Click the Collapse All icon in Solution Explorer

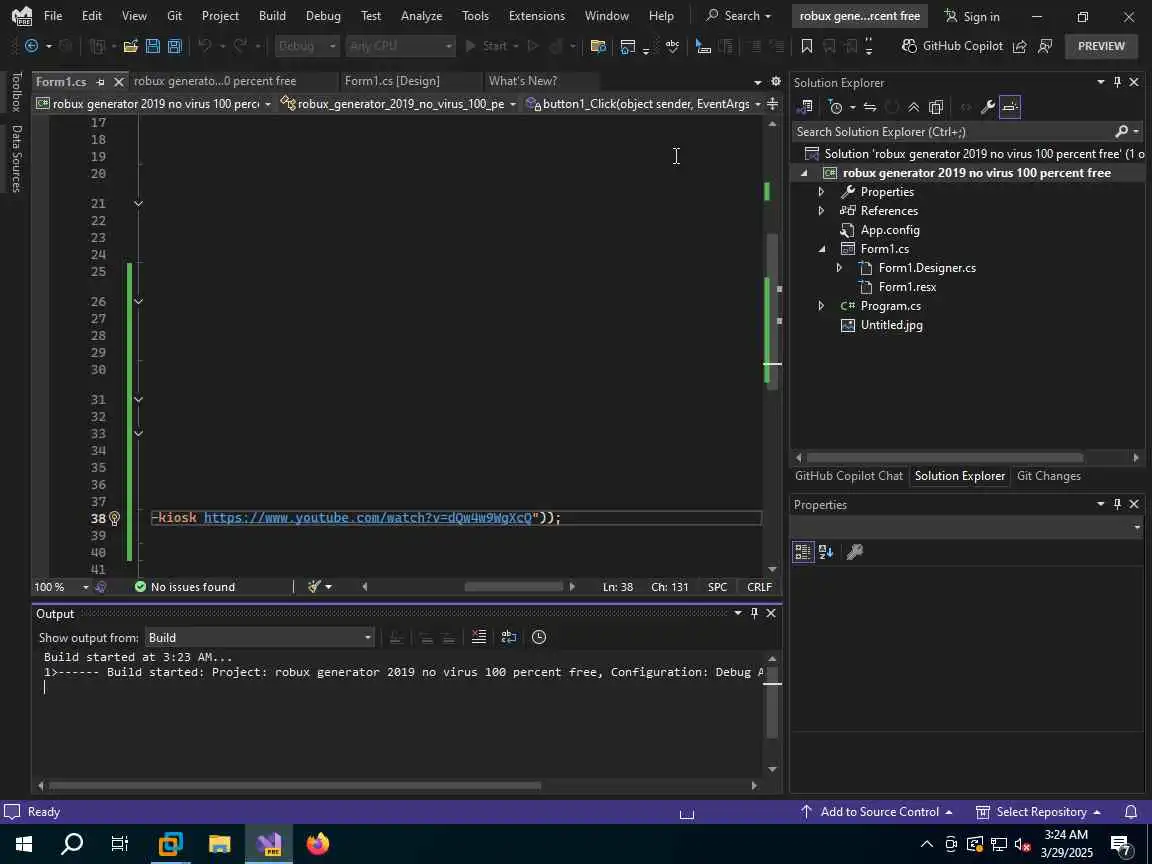[x=913, y=107]
